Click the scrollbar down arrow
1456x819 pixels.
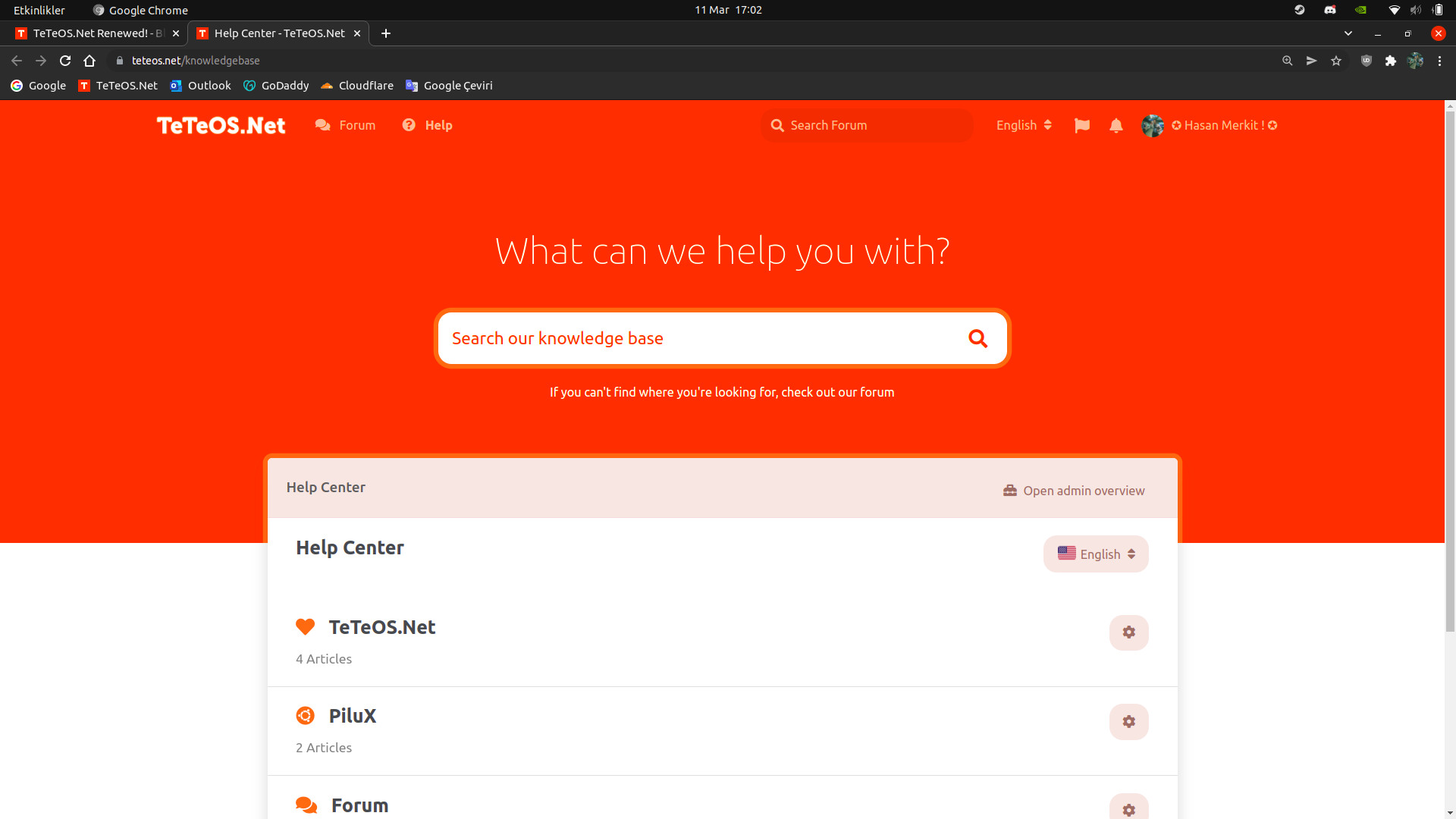pyautogui.click(x=1450, y=814)
